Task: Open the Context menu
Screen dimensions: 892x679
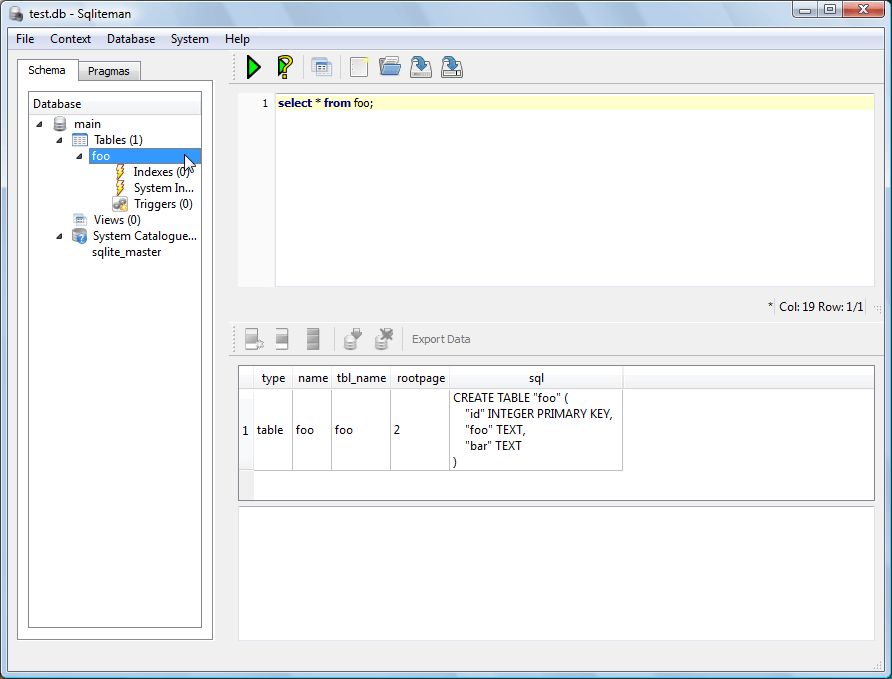Action: pyautogui.click(x=70, y=39)
